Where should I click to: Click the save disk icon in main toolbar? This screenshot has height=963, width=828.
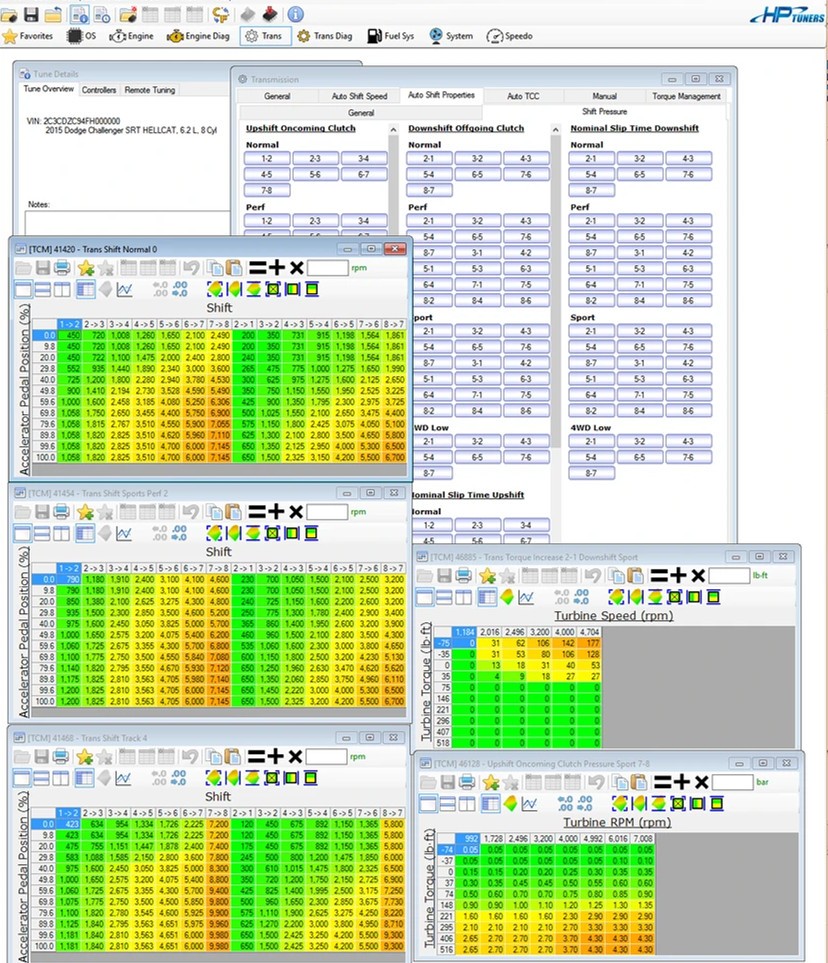(31, 14)
